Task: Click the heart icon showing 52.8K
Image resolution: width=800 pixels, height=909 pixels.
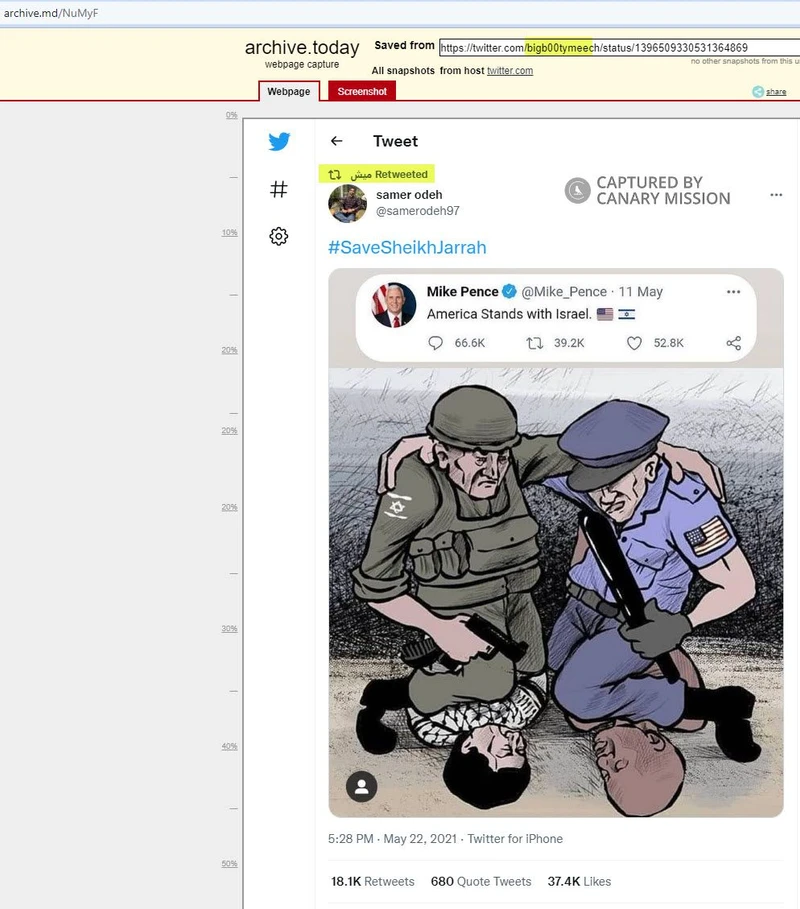Action: 634,343
